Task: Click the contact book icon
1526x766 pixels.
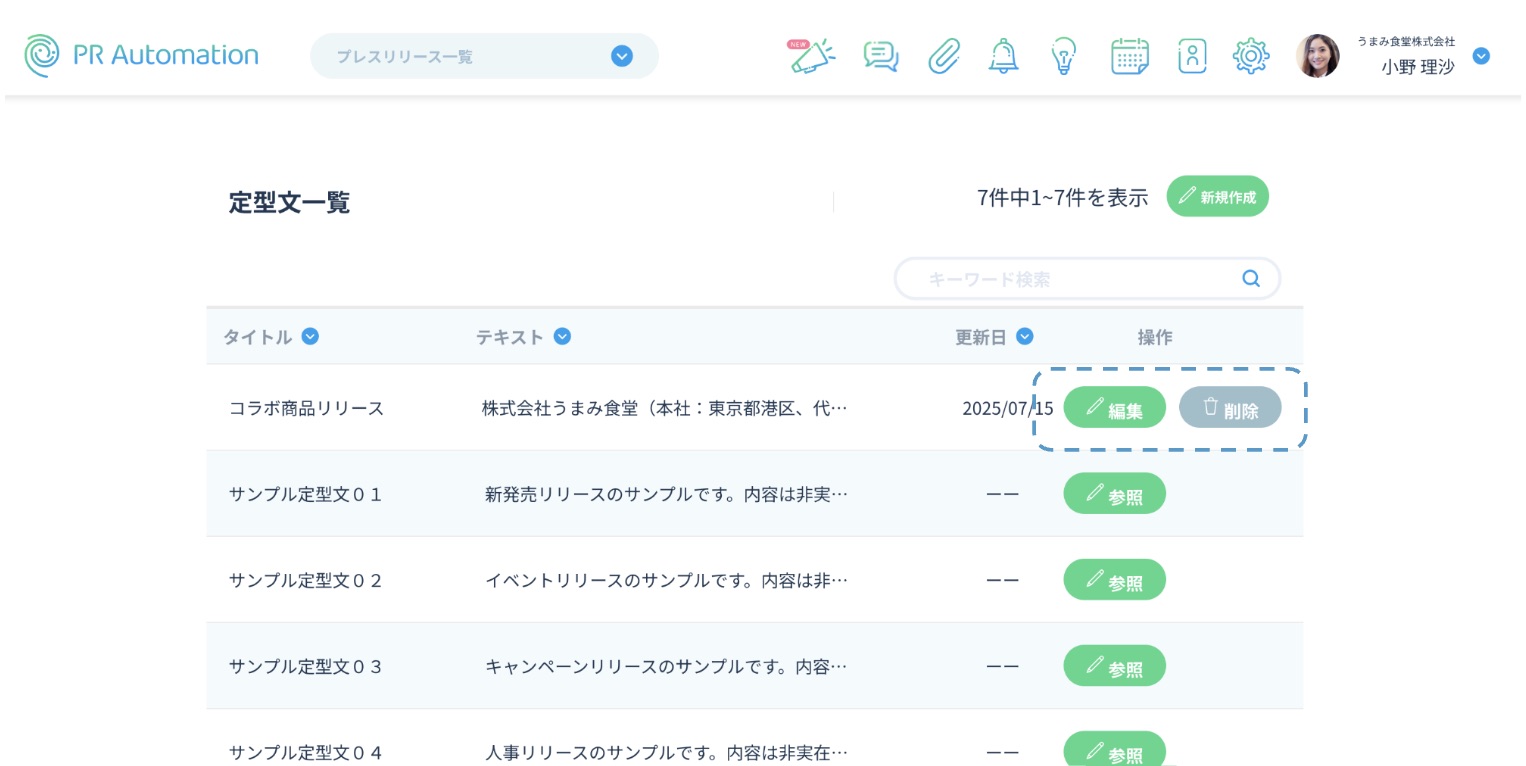Action: coord(1191,56)
